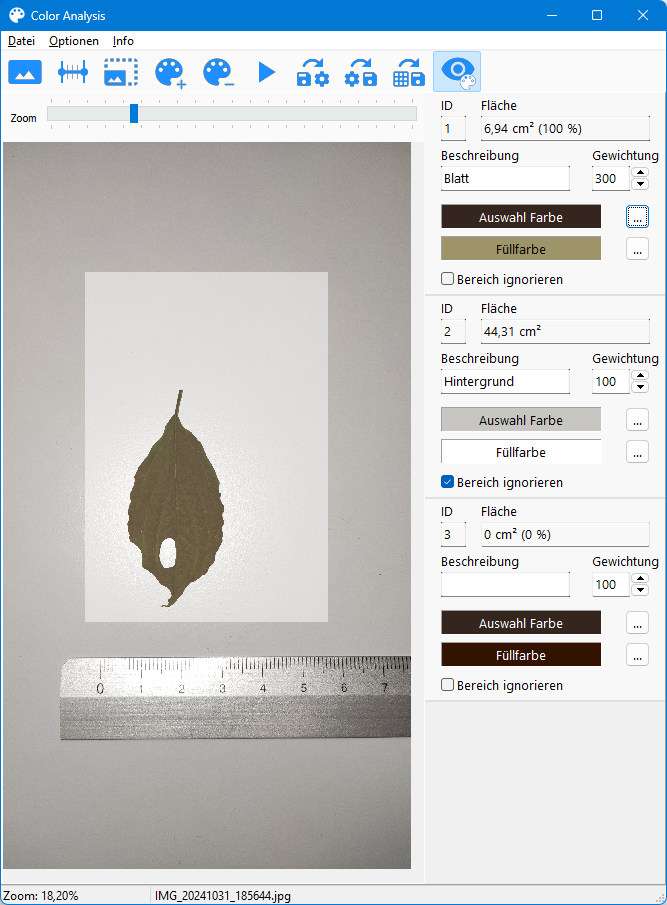Click the Blatt 'Auswahl Farbe' button
This screenshot has width=667, height=905.
[521, 217]
